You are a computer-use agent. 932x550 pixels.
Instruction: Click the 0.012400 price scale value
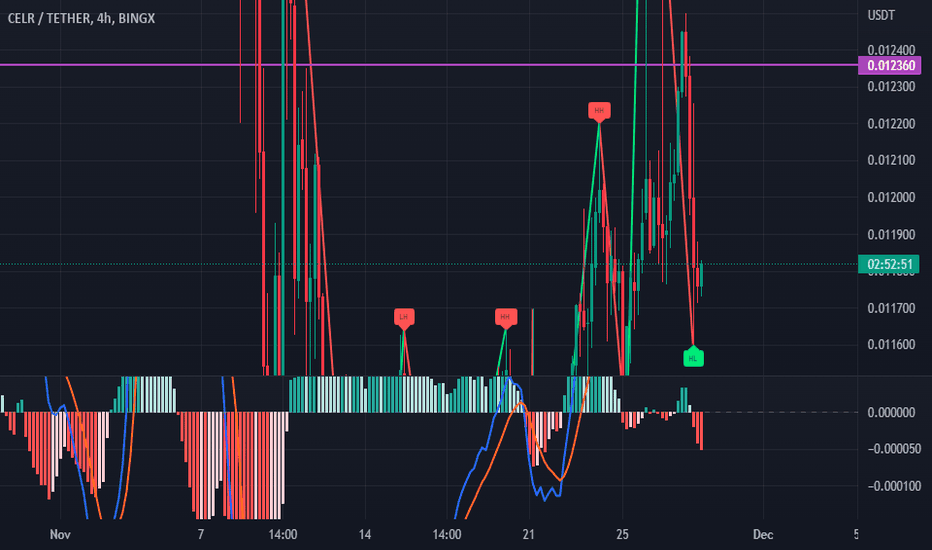[x=891, y=50]
